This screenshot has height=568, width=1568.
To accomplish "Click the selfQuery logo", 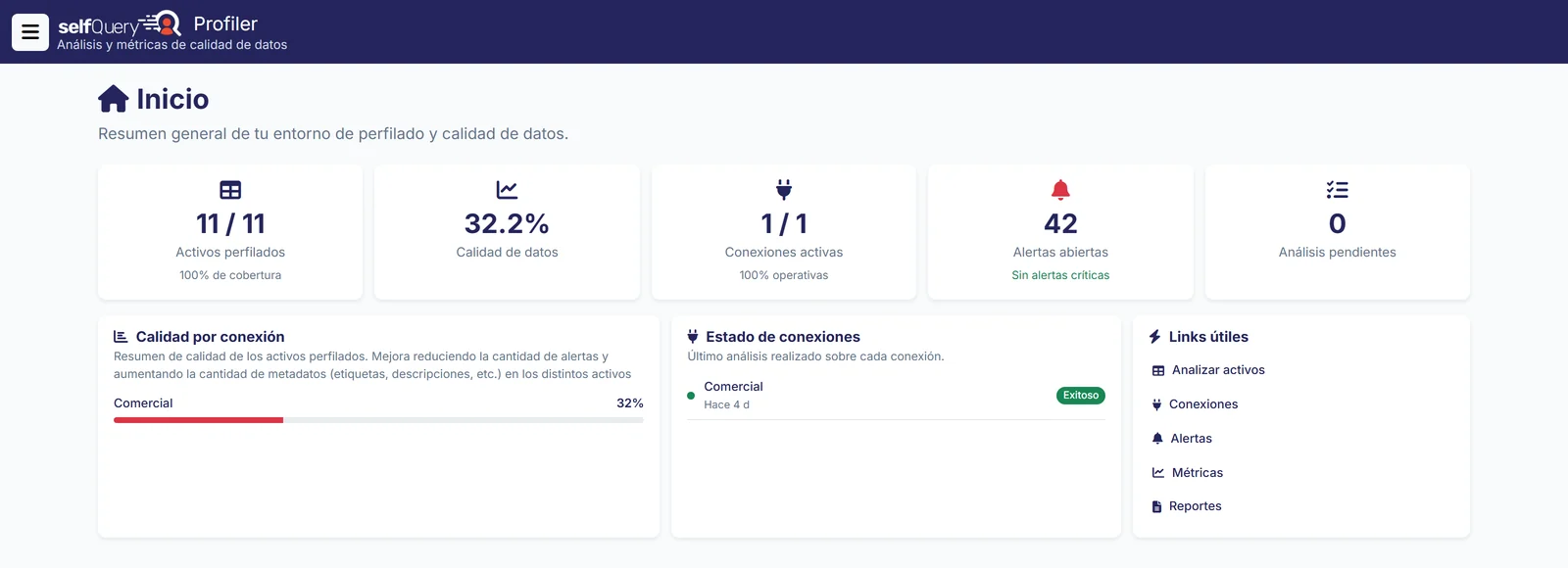I will pyautogui.click(x=120, y=24).
